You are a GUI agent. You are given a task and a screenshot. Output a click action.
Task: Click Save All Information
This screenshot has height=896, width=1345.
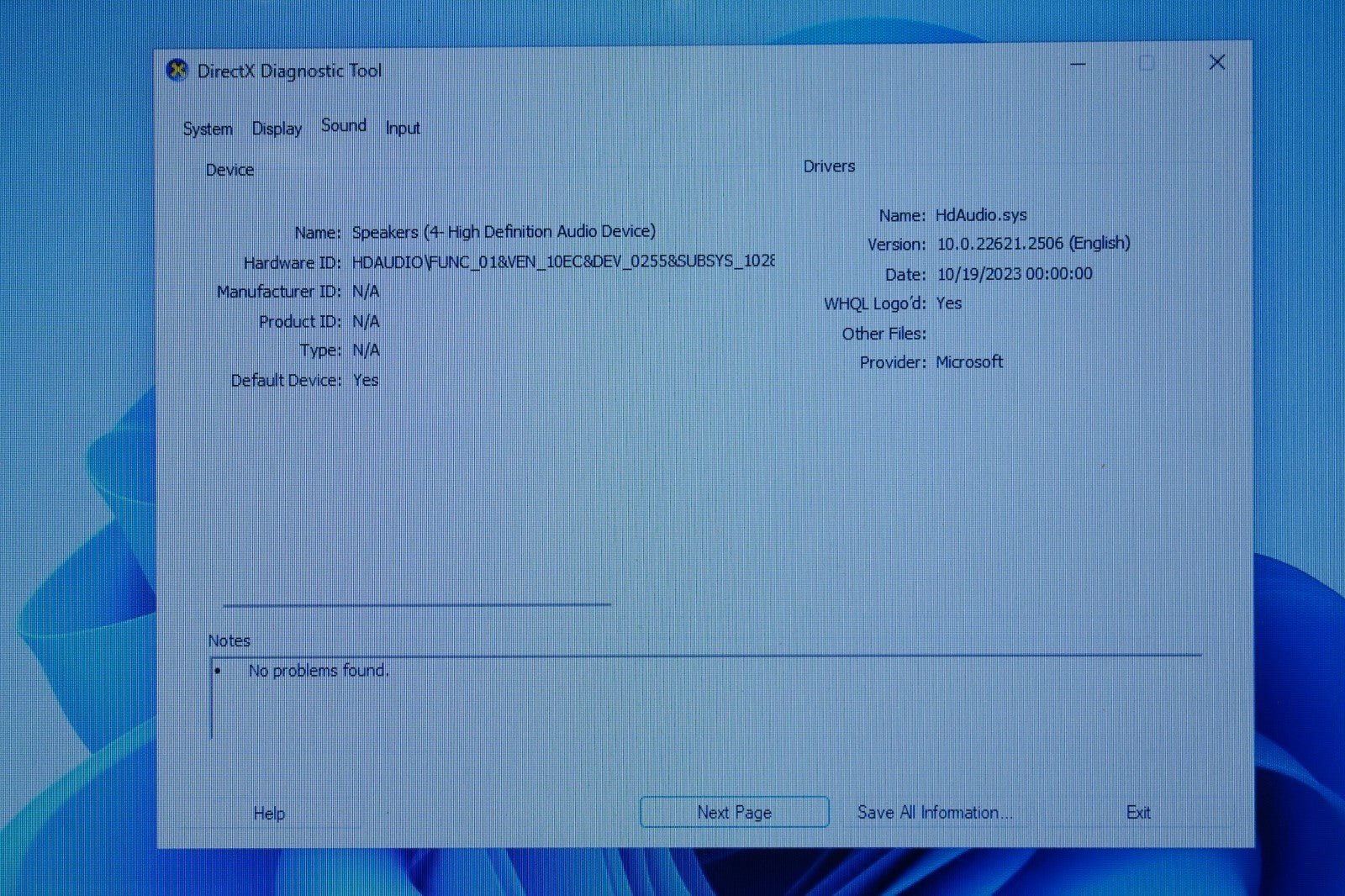pyautogui.click(x=934, y=812)
